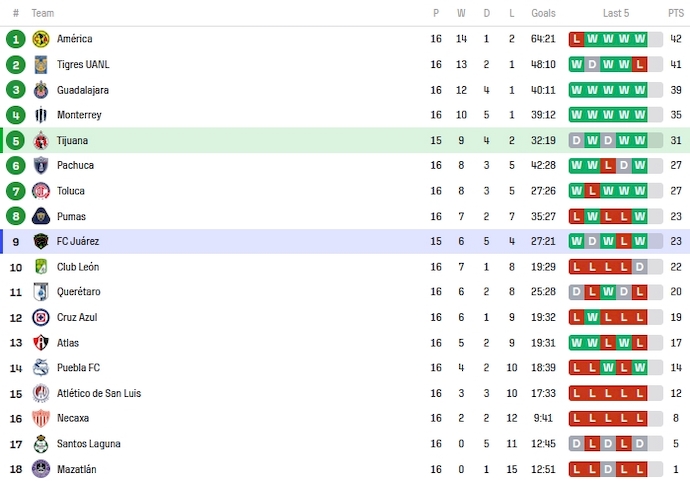Open the Toluca team page link

tap(71, 191)
